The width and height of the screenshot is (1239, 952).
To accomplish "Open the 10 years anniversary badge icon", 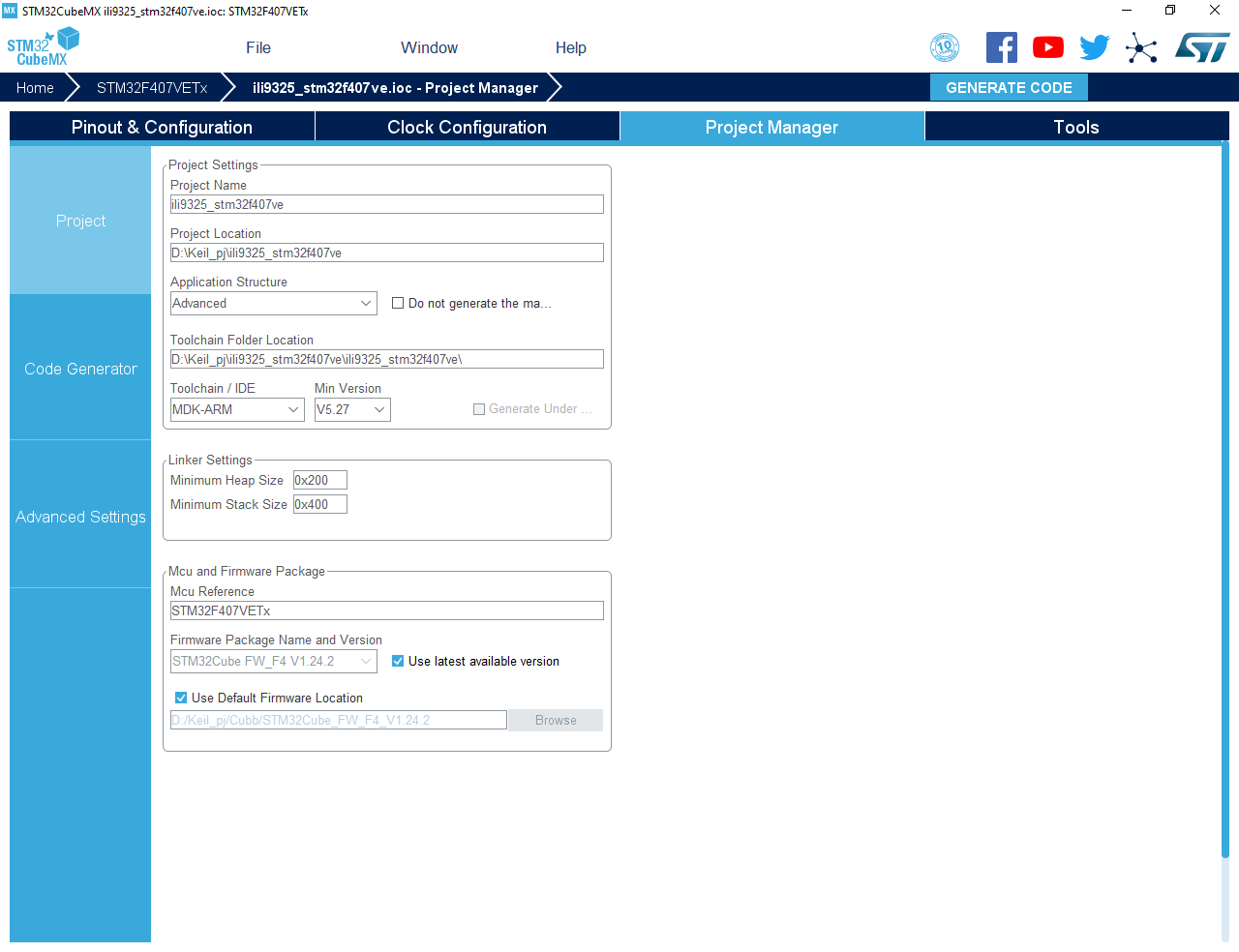I will point(945,47).
